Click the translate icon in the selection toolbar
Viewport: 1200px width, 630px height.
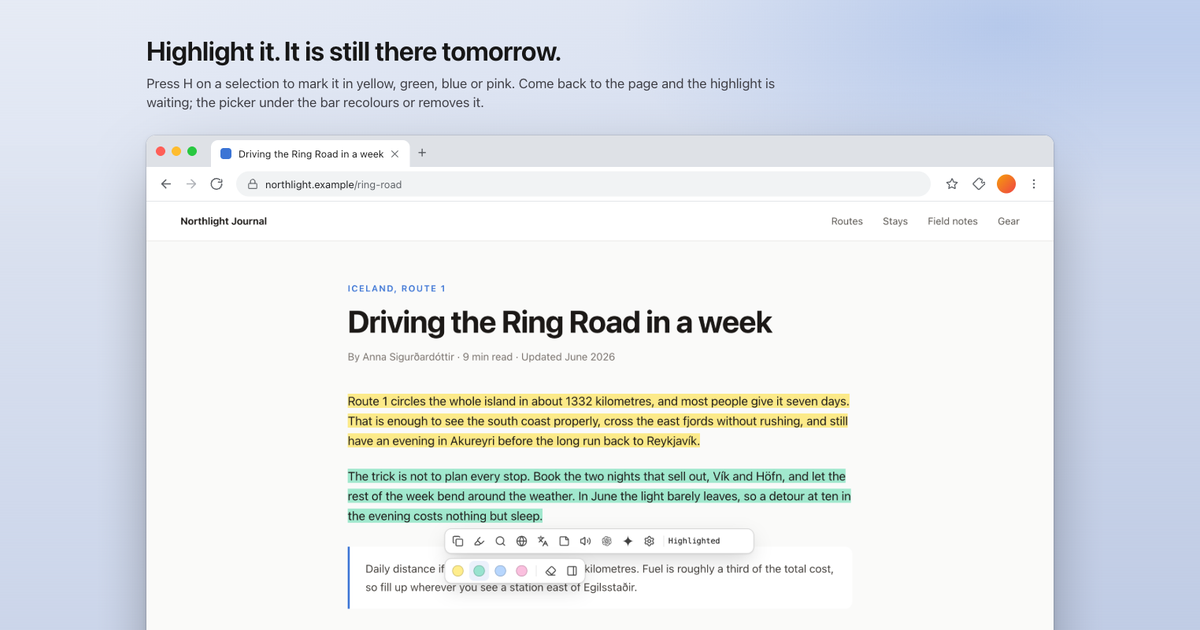click(x=543, y=541)
